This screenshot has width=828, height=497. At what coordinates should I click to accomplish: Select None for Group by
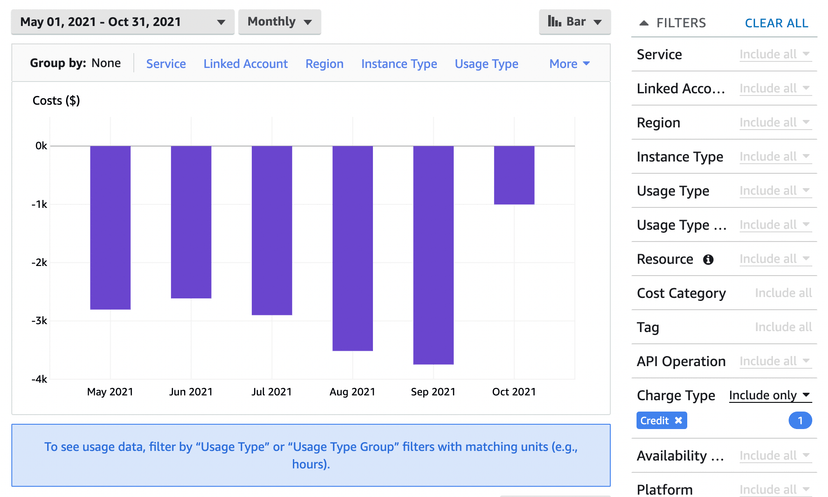(106, 64)
